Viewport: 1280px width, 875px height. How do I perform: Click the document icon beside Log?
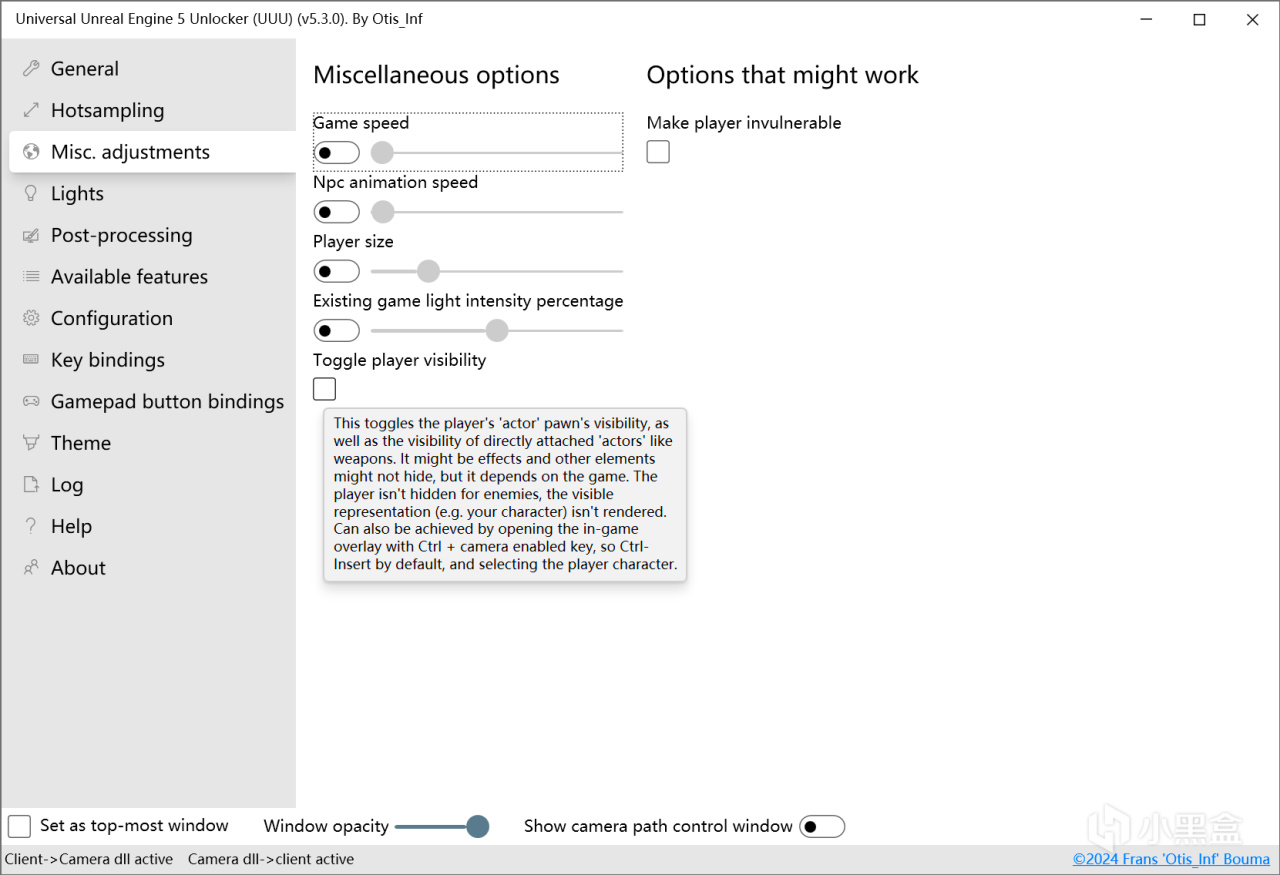tap(31, 484)
